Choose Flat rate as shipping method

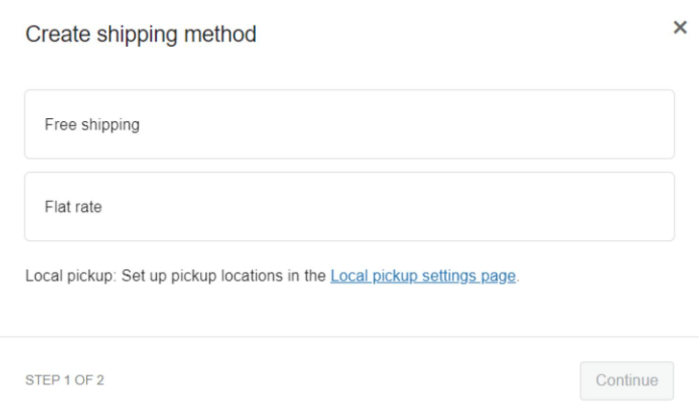[349, 207]
